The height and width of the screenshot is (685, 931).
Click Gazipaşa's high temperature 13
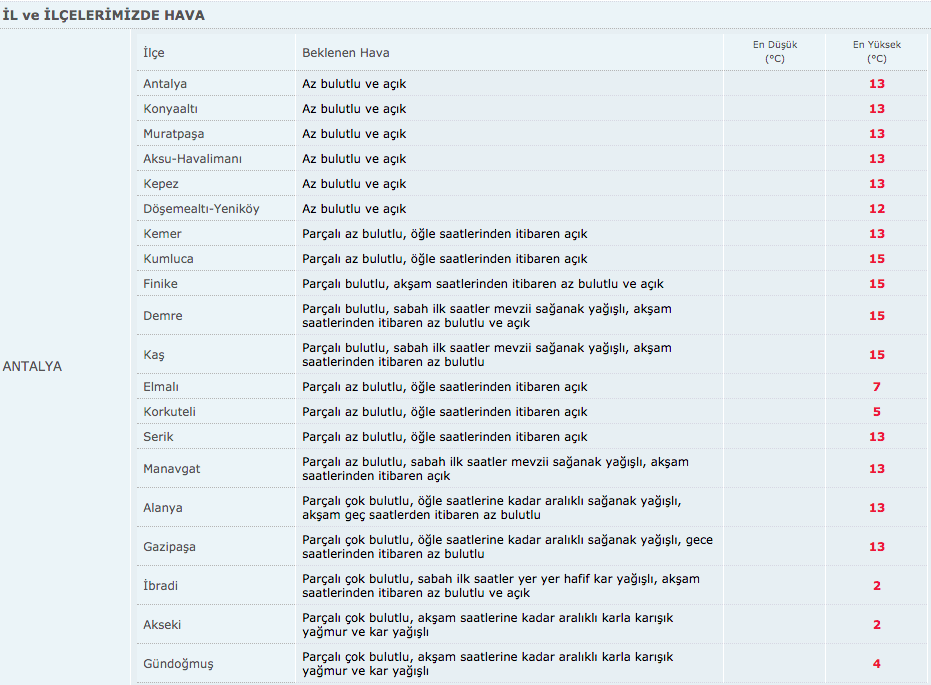click(877, 547)
